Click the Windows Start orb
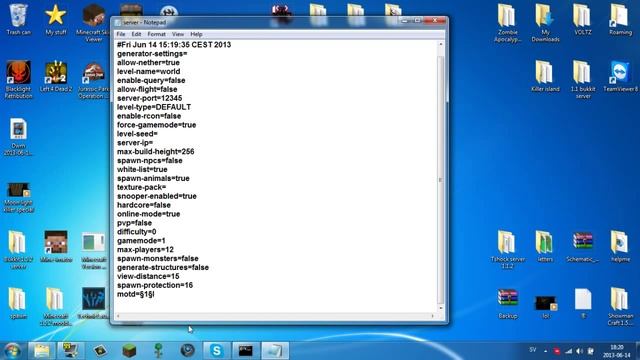The image size is (640, 360). 12,351
